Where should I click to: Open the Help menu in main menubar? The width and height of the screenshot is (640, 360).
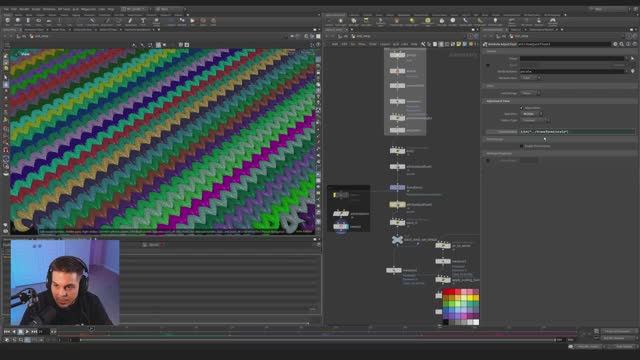(x=111, y=9)
